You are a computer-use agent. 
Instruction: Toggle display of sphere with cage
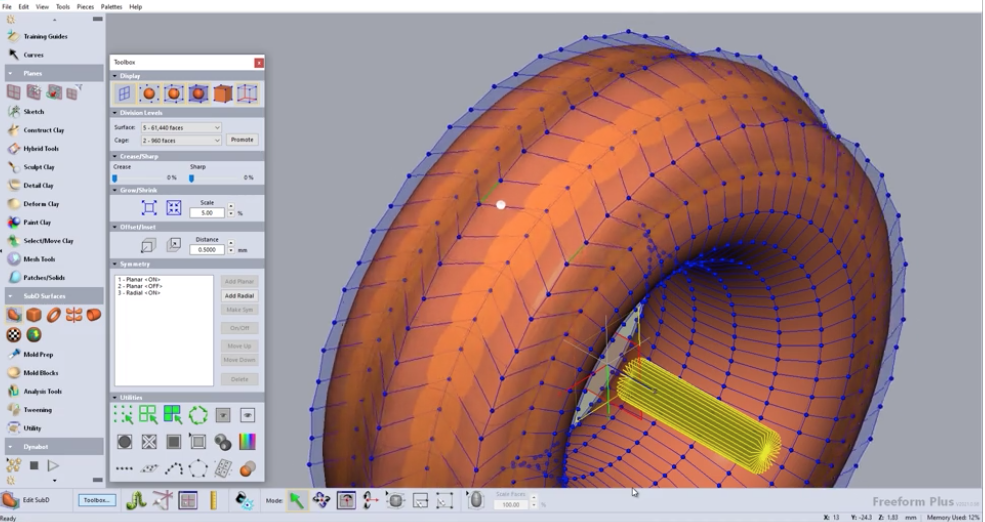(x=173, y=94)
